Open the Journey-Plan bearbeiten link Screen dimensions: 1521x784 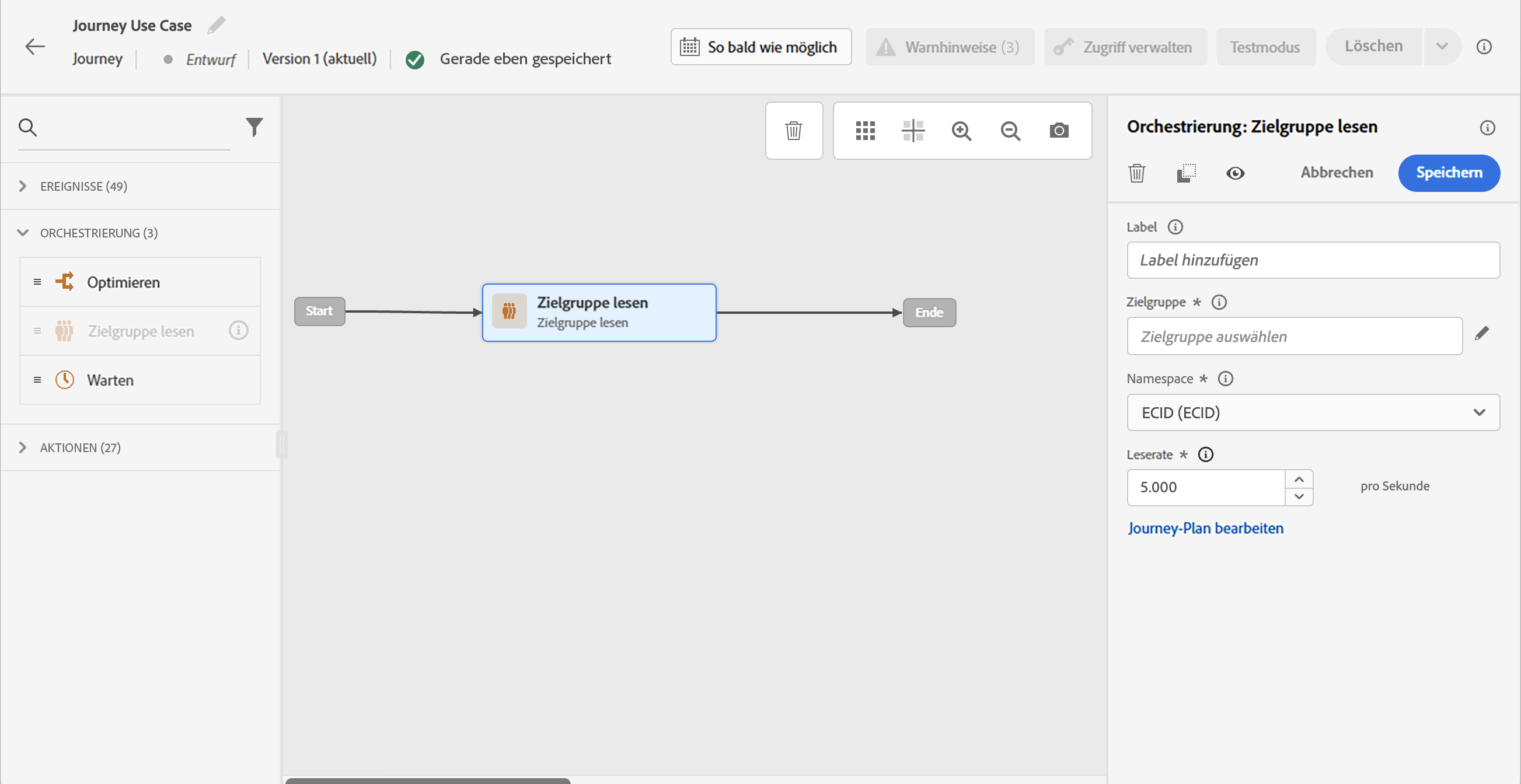(1205, 528)
